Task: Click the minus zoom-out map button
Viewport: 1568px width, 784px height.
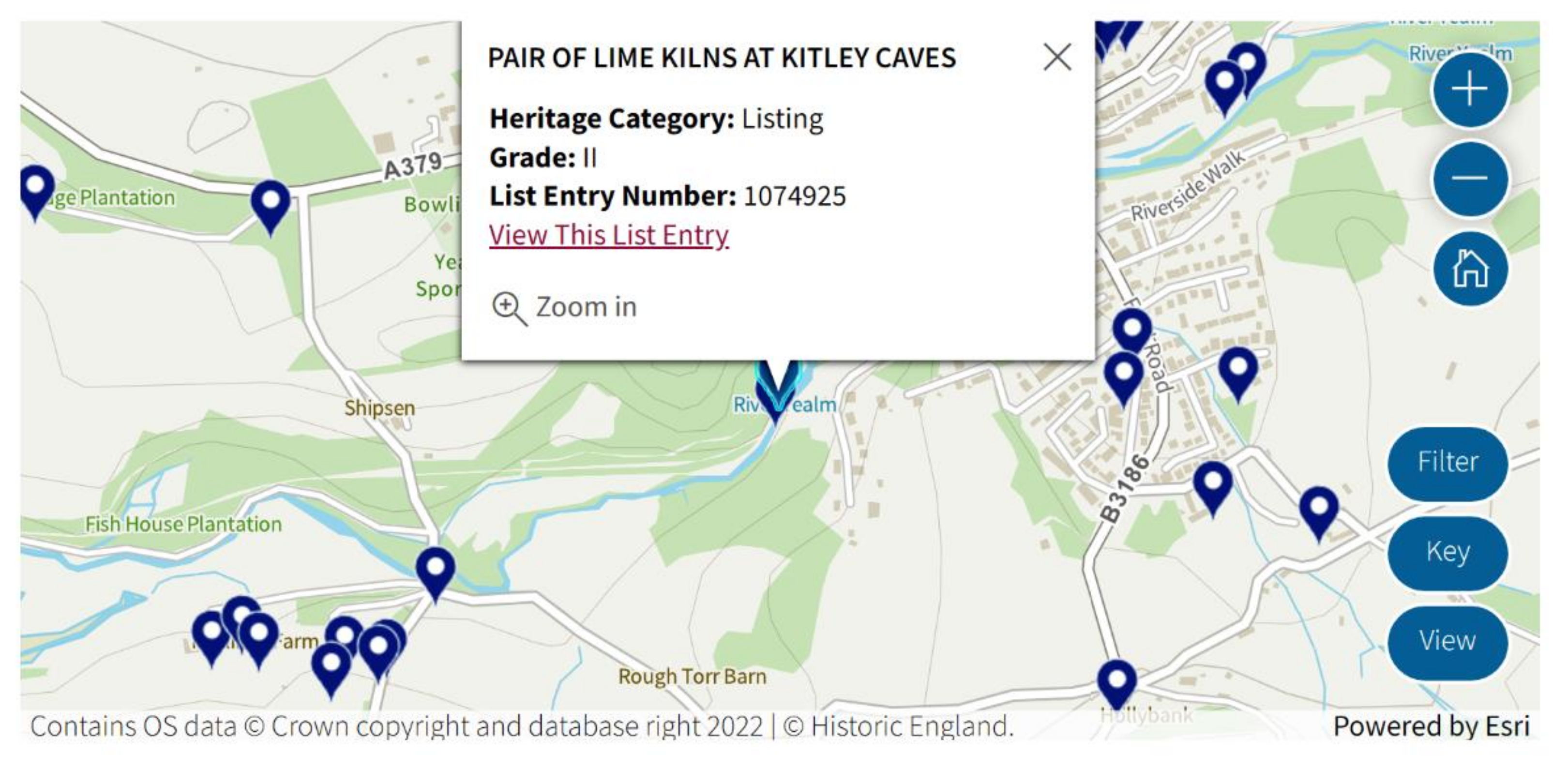Action: [1469, 179]
